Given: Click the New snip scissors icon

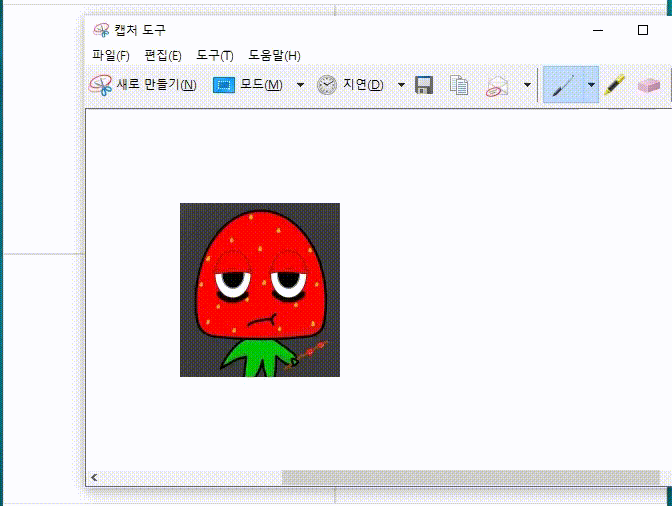Looking at the screenshot, I should [100, 85].
